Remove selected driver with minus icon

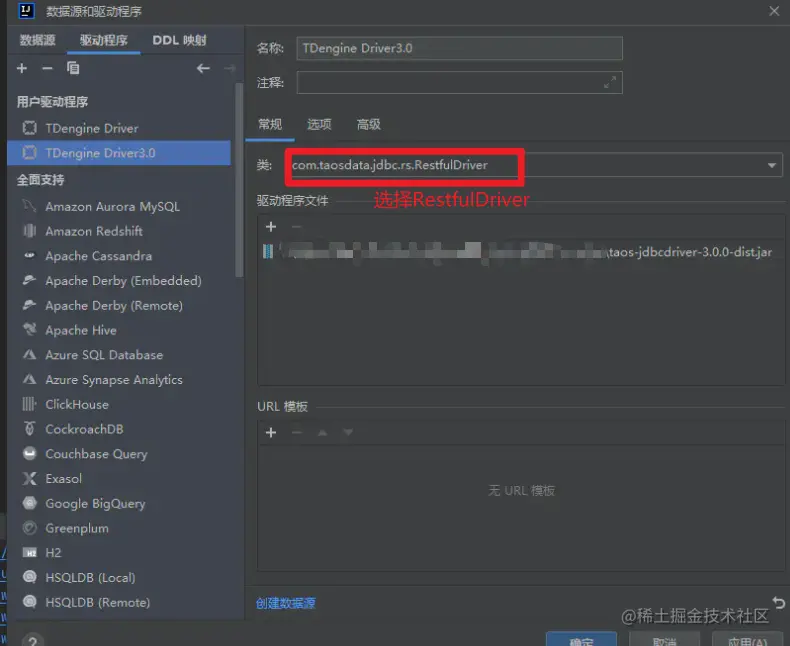click(47, 68)
